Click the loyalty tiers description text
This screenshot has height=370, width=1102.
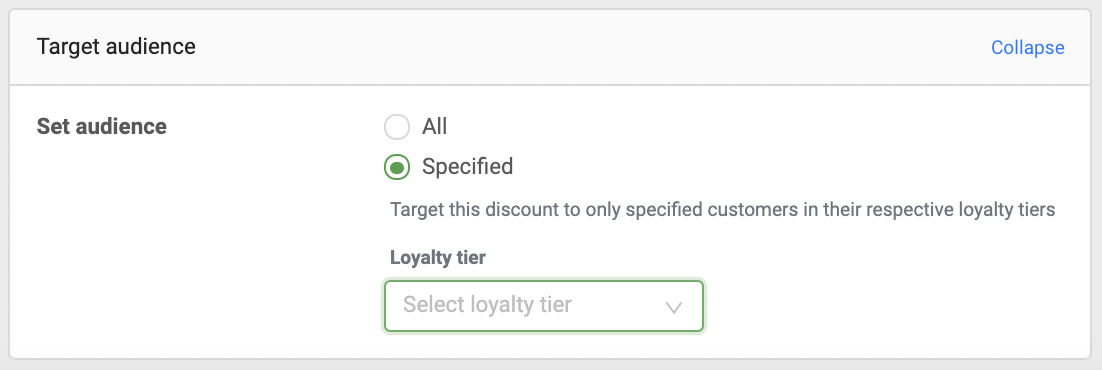pyautogui.click(x=722, y=210)
